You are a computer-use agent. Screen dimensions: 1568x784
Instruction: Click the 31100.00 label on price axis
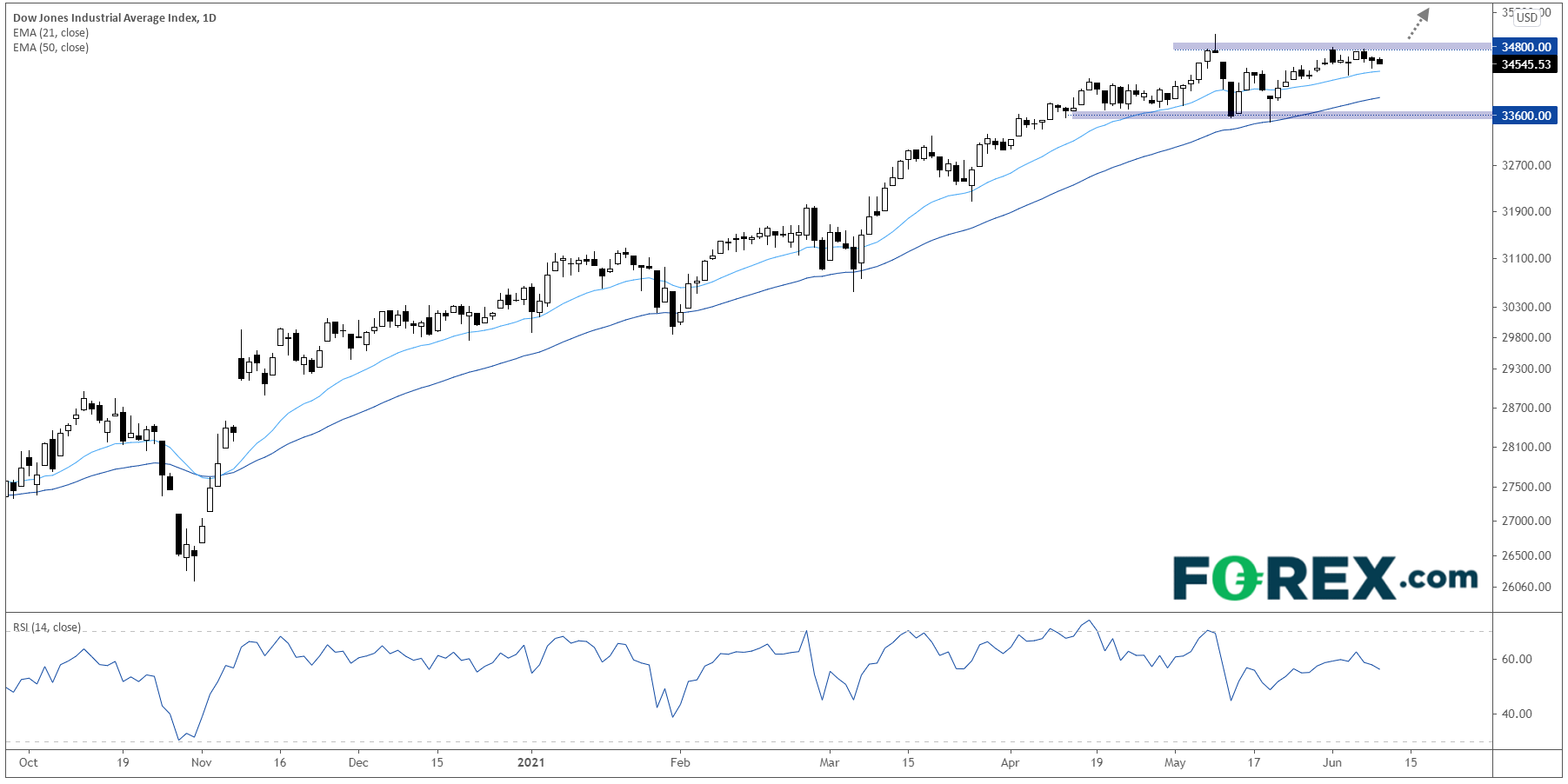1525,258
